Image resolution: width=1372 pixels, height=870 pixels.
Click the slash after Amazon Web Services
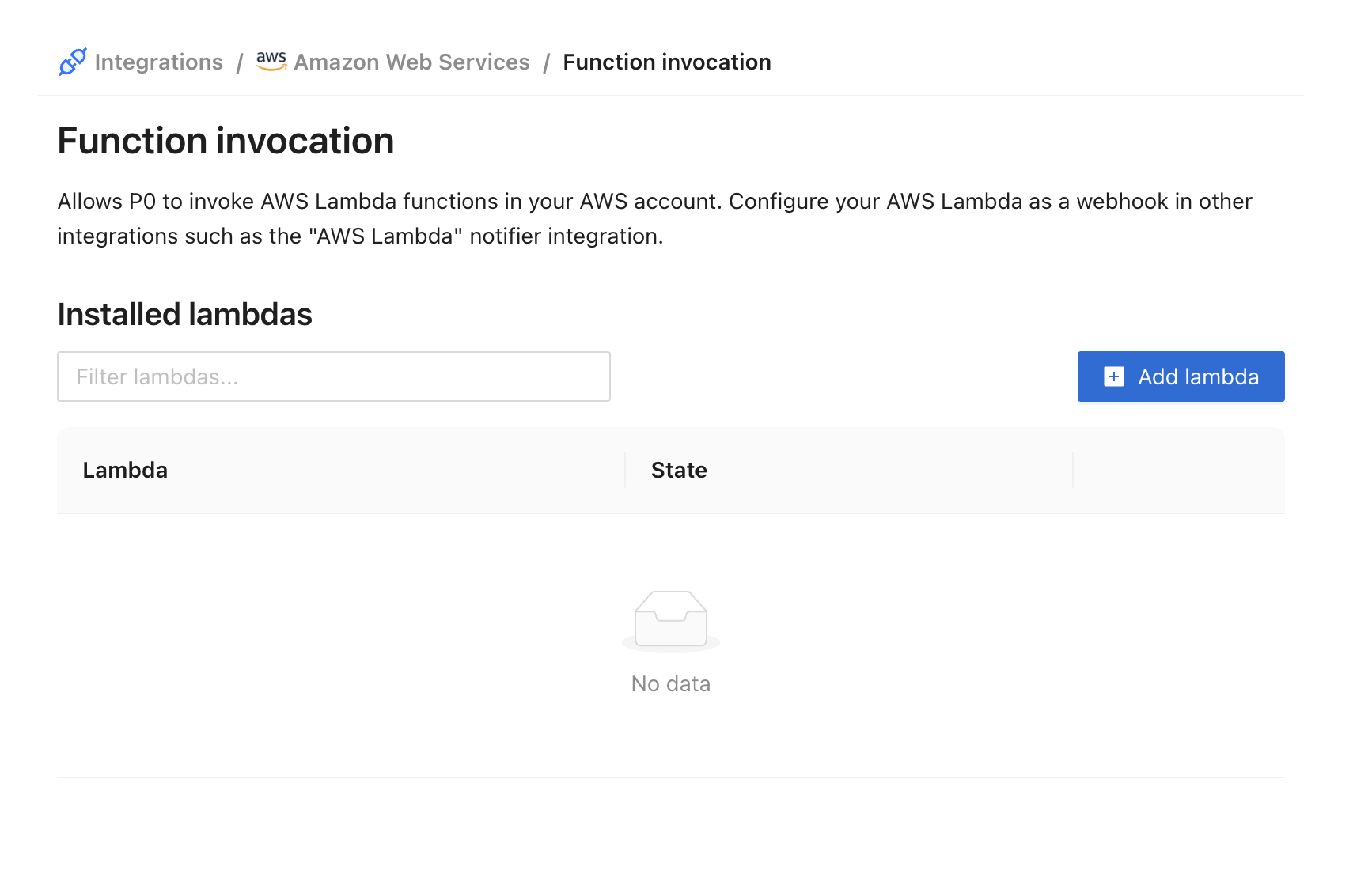[x=546, y=62]
